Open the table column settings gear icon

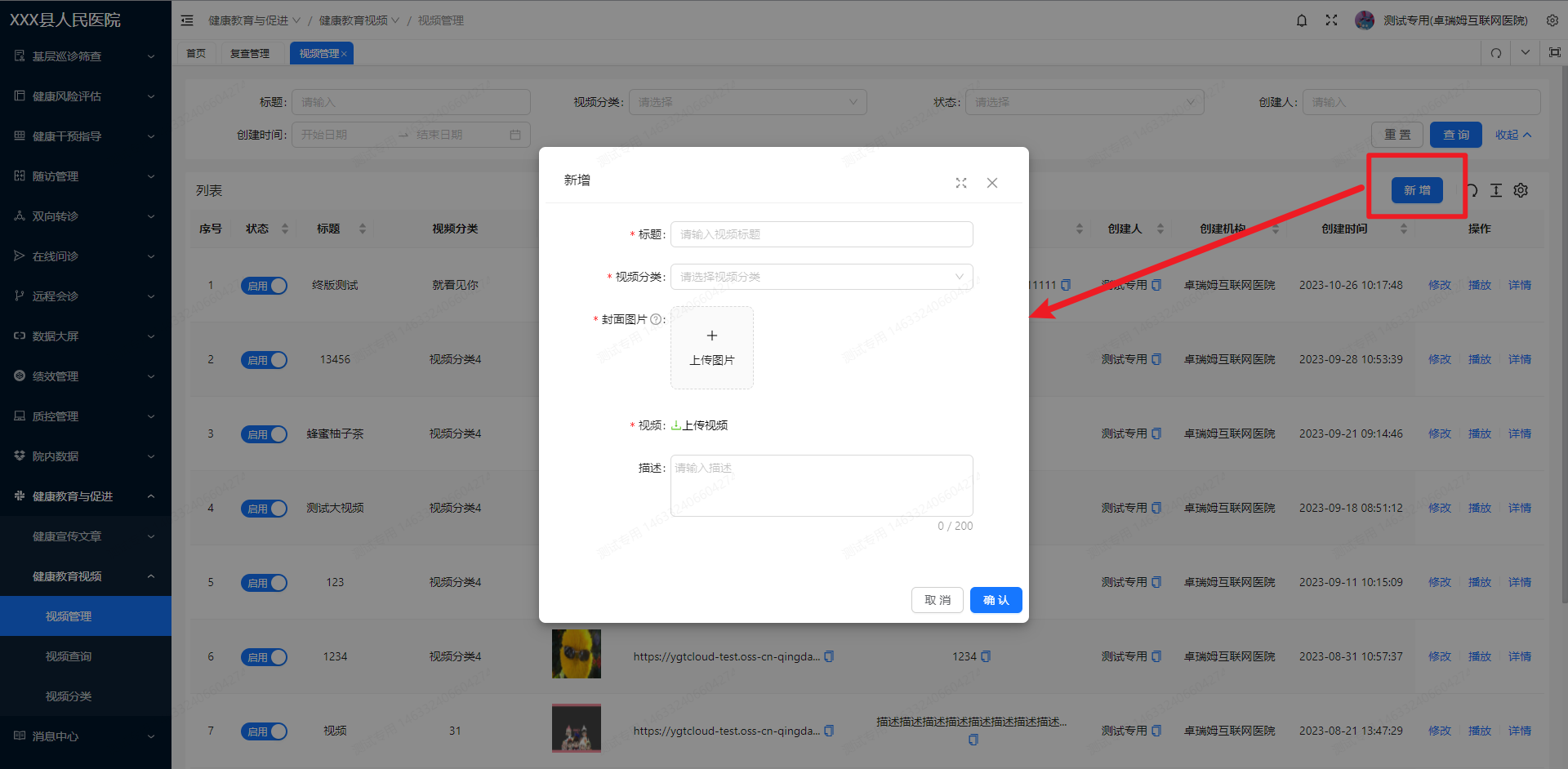coord(1521,190)
